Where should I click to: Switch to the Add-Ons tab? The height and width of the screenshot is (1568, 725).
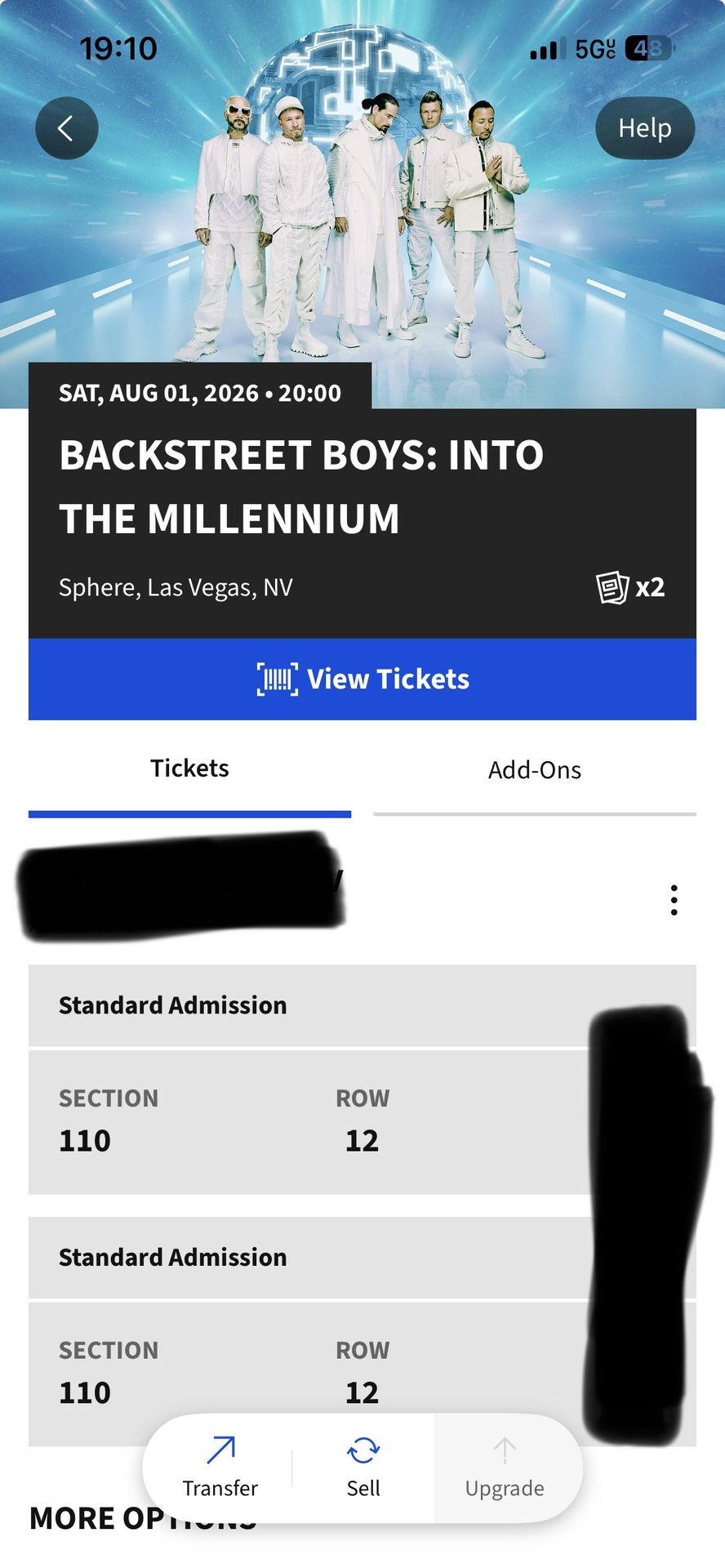click(x=534, y=770)
